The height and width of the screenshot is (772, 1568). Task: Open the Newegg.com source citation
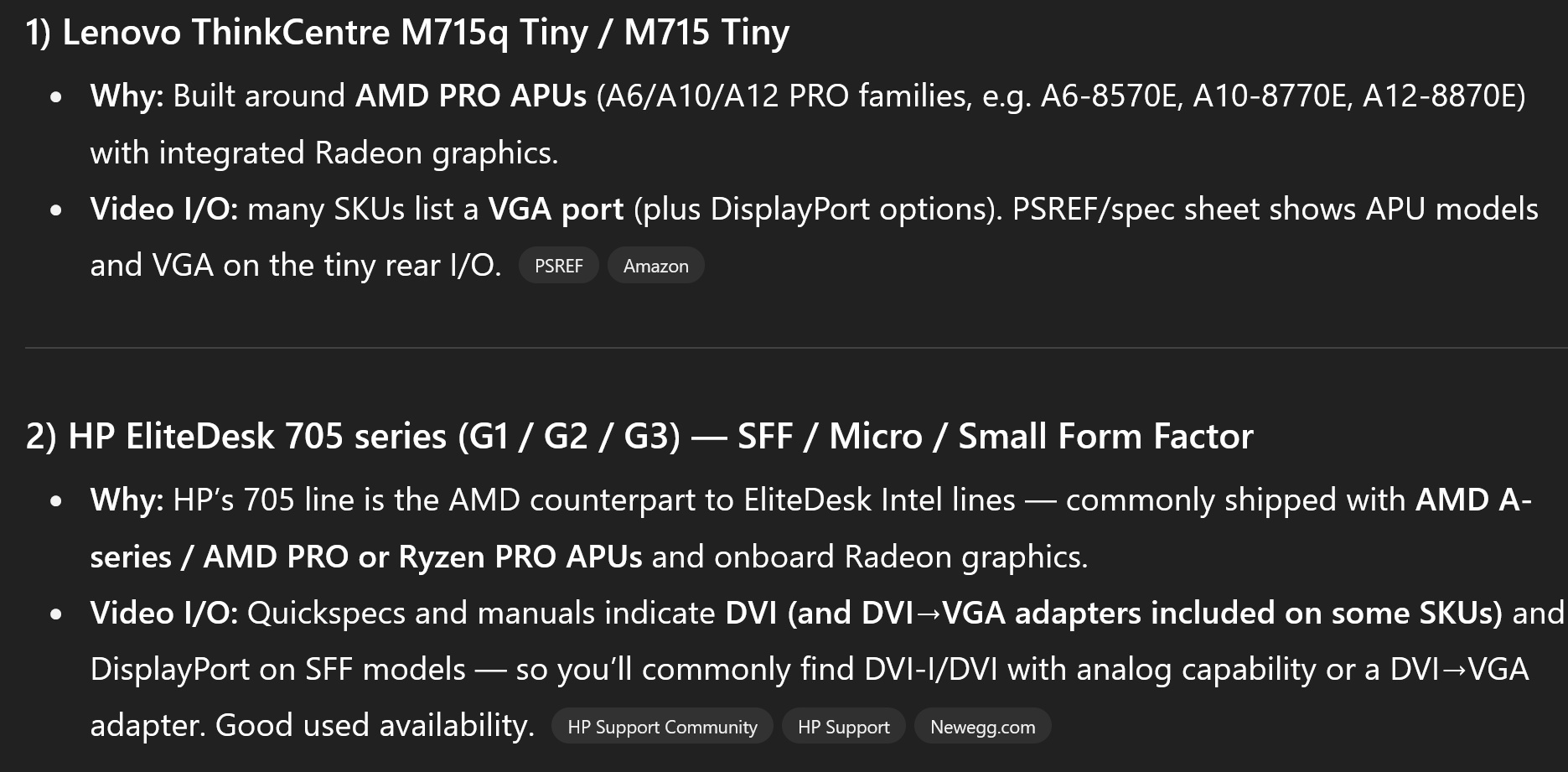pyautogui.click(x=982, y=727)
